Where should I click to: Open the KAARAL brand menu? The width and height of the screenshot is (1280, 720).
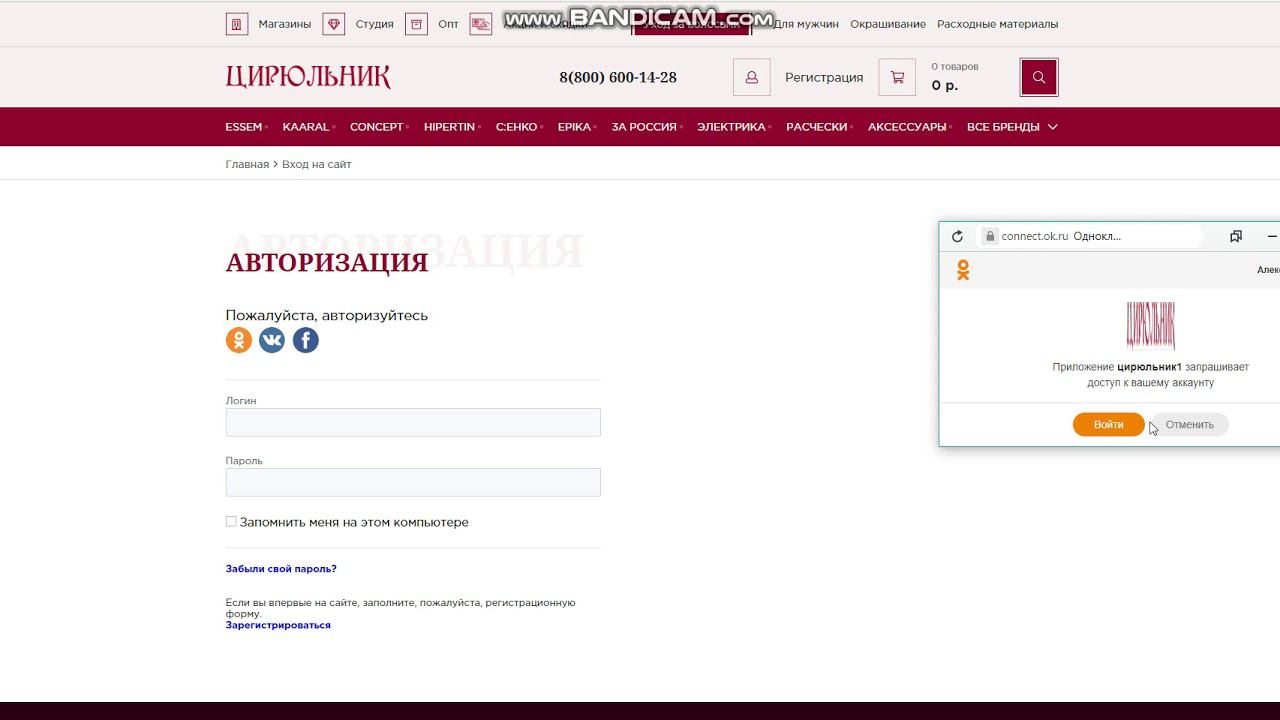point(306,127)
